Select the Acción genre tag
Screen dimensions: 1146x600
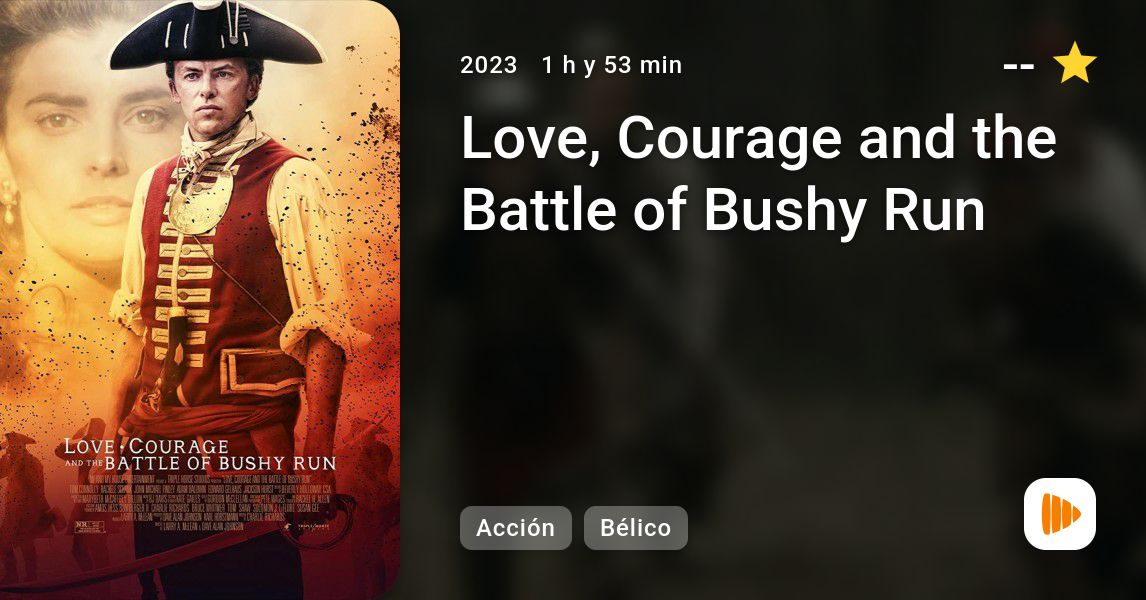tap(515, 528)
